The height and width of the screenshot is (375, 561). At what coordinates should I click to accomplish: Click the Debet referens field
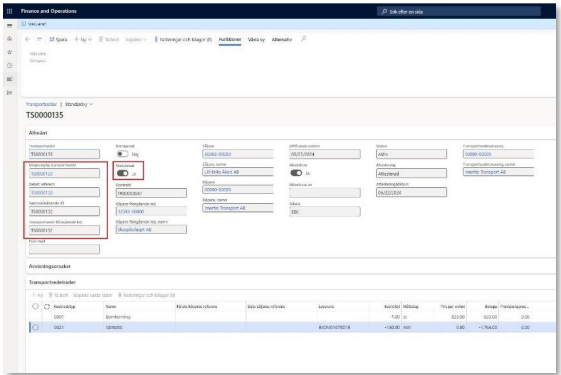[64, 192]
